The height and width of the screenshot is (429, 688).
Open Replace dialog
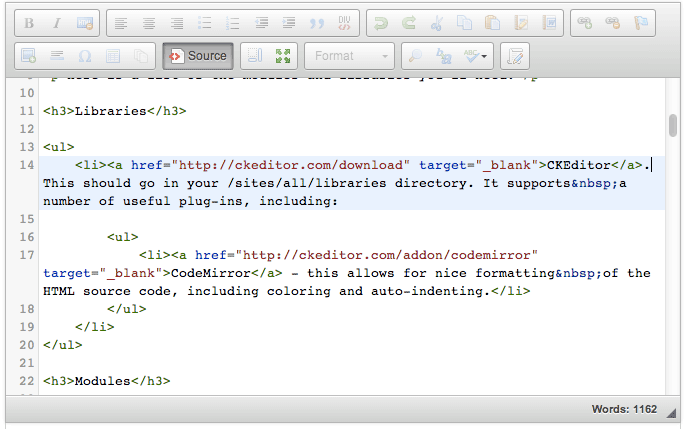coord(443,56)
